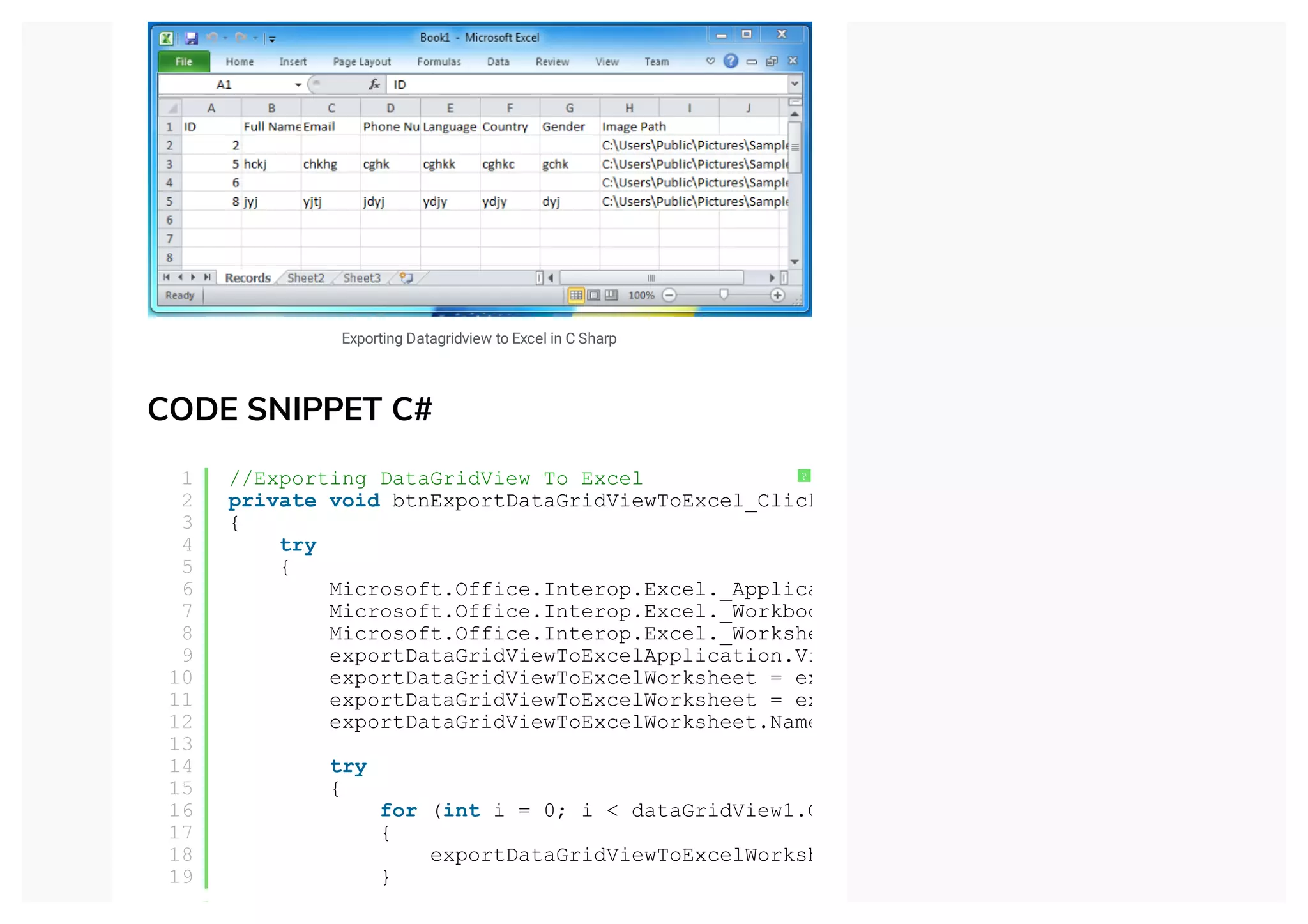This screenshot has width=1308, height=924.
Task: Save the workbook with the floppy disk icon
Action: pos(191,38)
